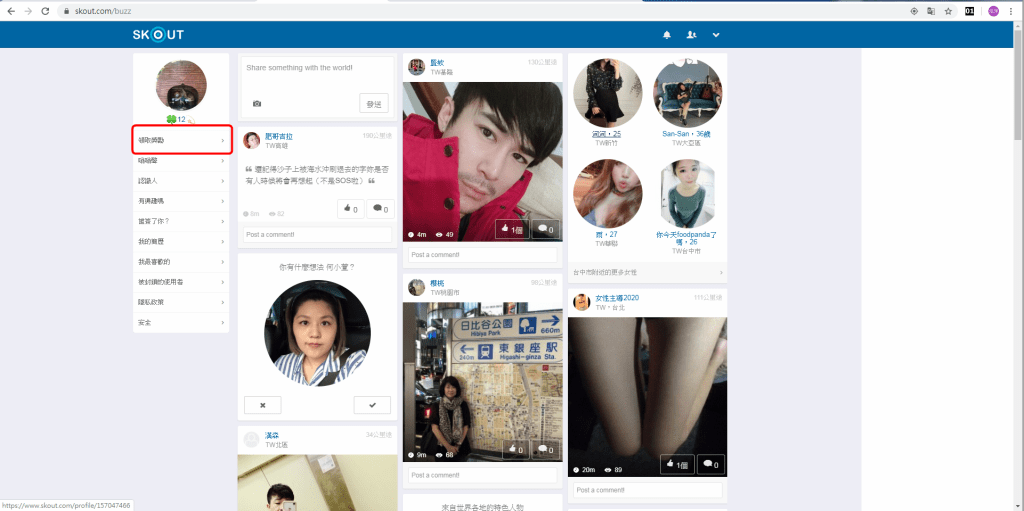This screenshot has width=1024, height=511.
Task: Like the red jacket selfie post
Action: [x=511, y=230]
